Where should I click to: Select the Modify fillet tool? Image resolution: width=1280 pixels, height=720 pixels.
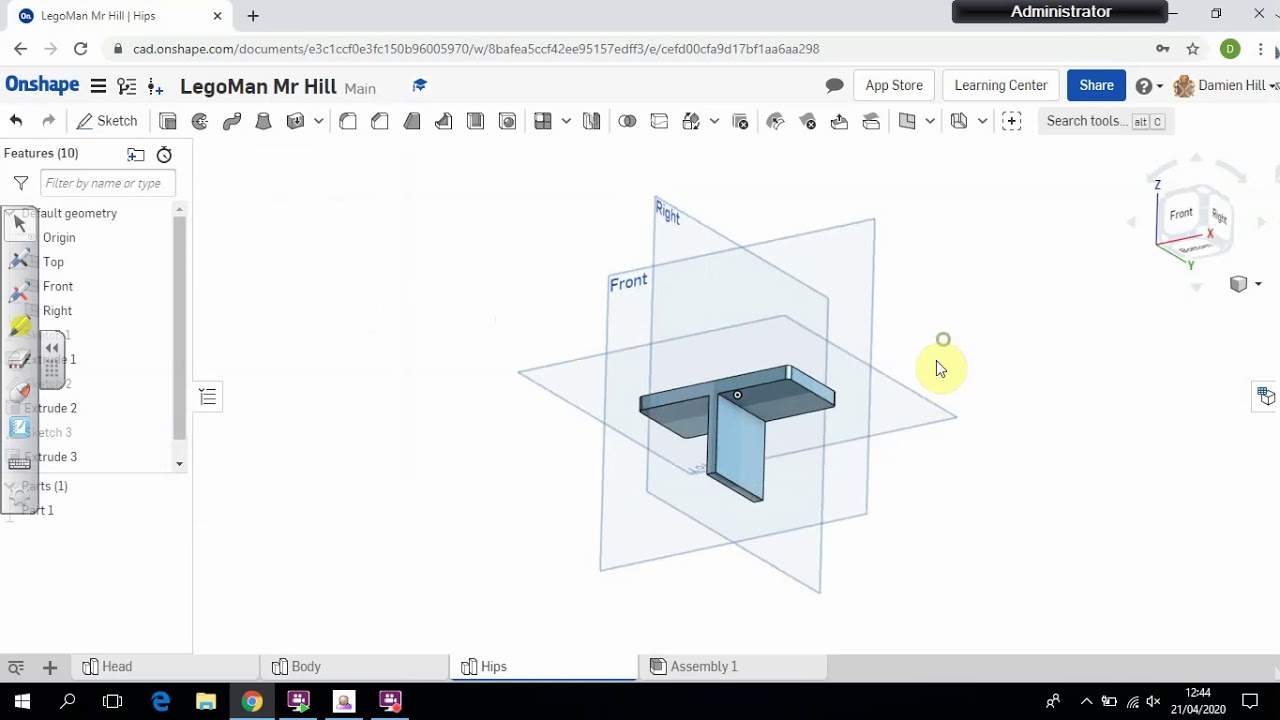776,121
